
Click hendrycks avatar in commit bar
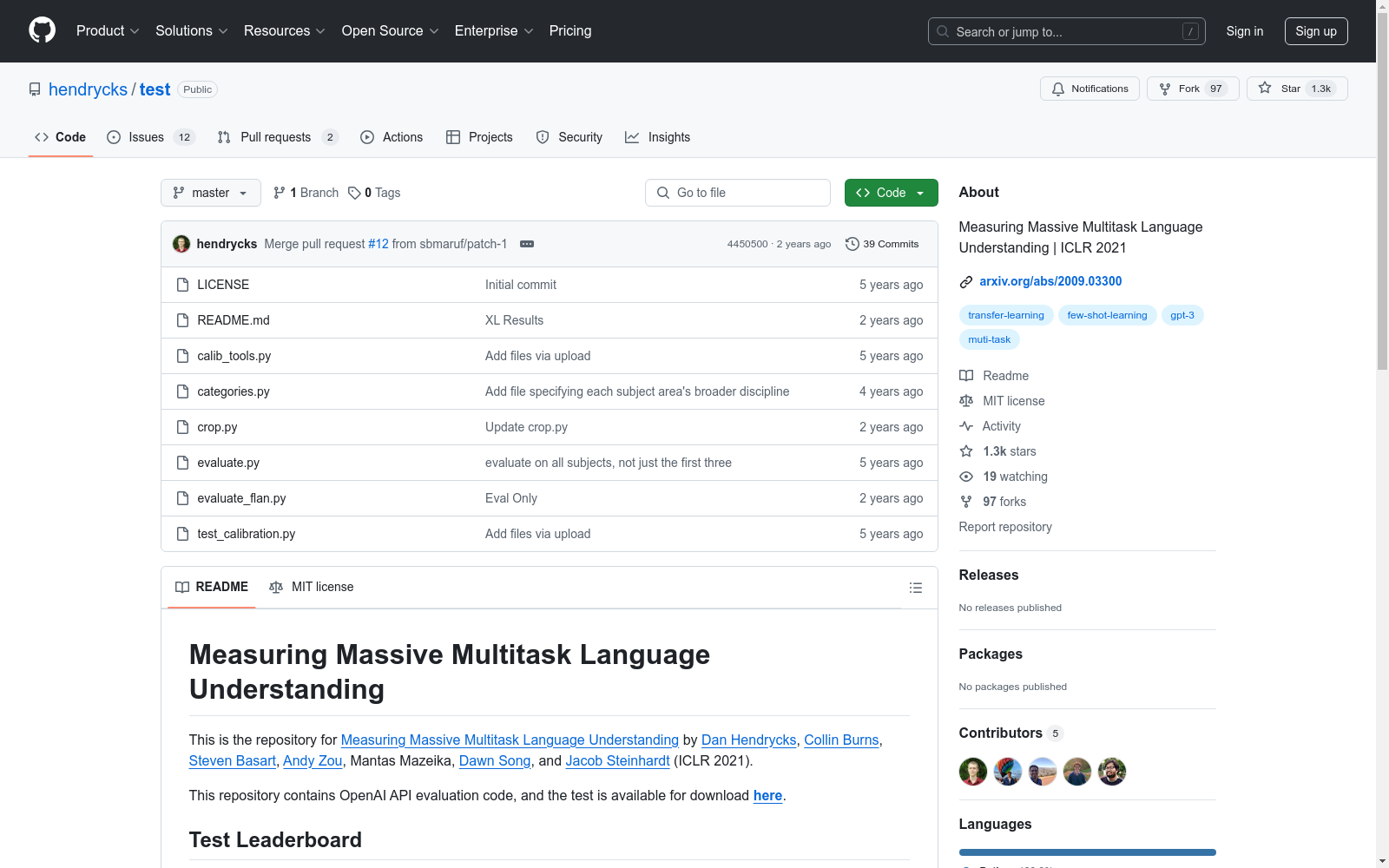[181, 244]
